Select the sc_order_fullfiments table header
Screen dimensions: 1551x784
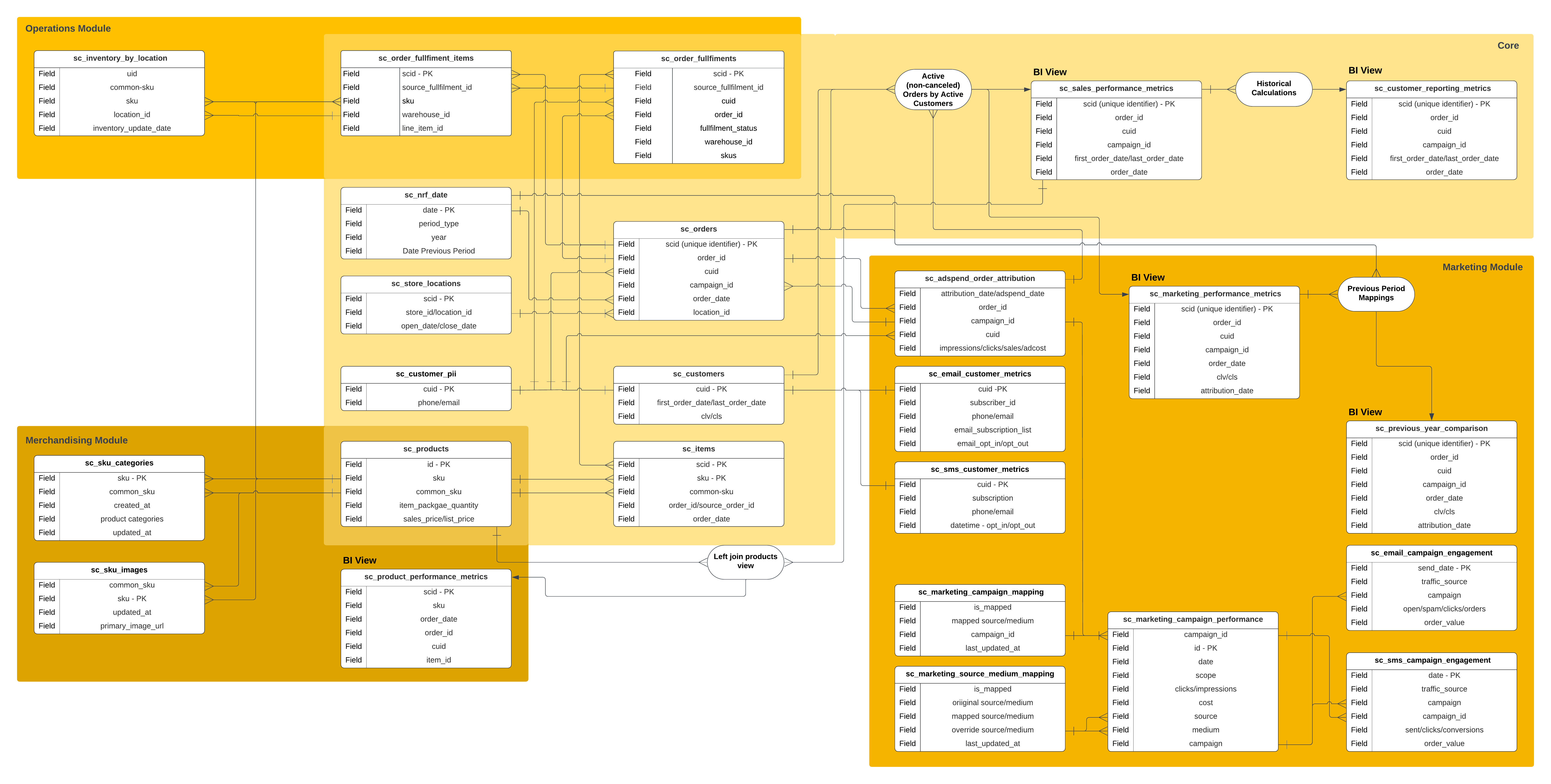[x=698, y=59]
